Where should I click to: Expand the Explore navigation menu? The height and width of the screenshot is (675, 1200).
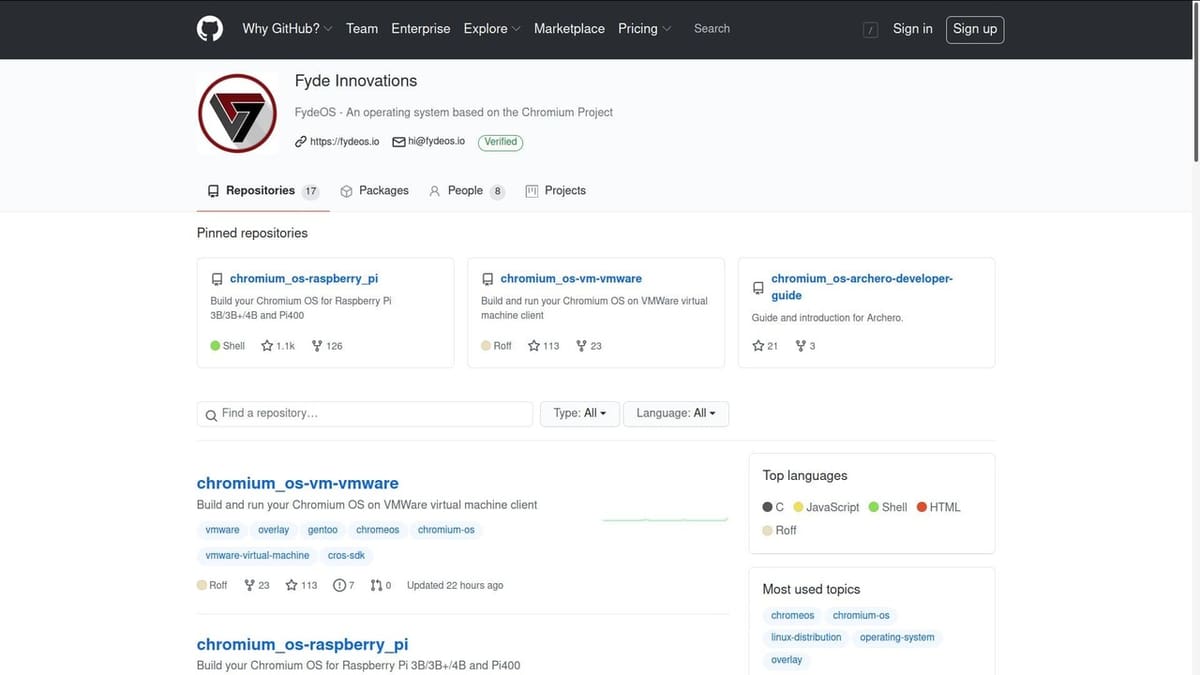tap(491, 29)
